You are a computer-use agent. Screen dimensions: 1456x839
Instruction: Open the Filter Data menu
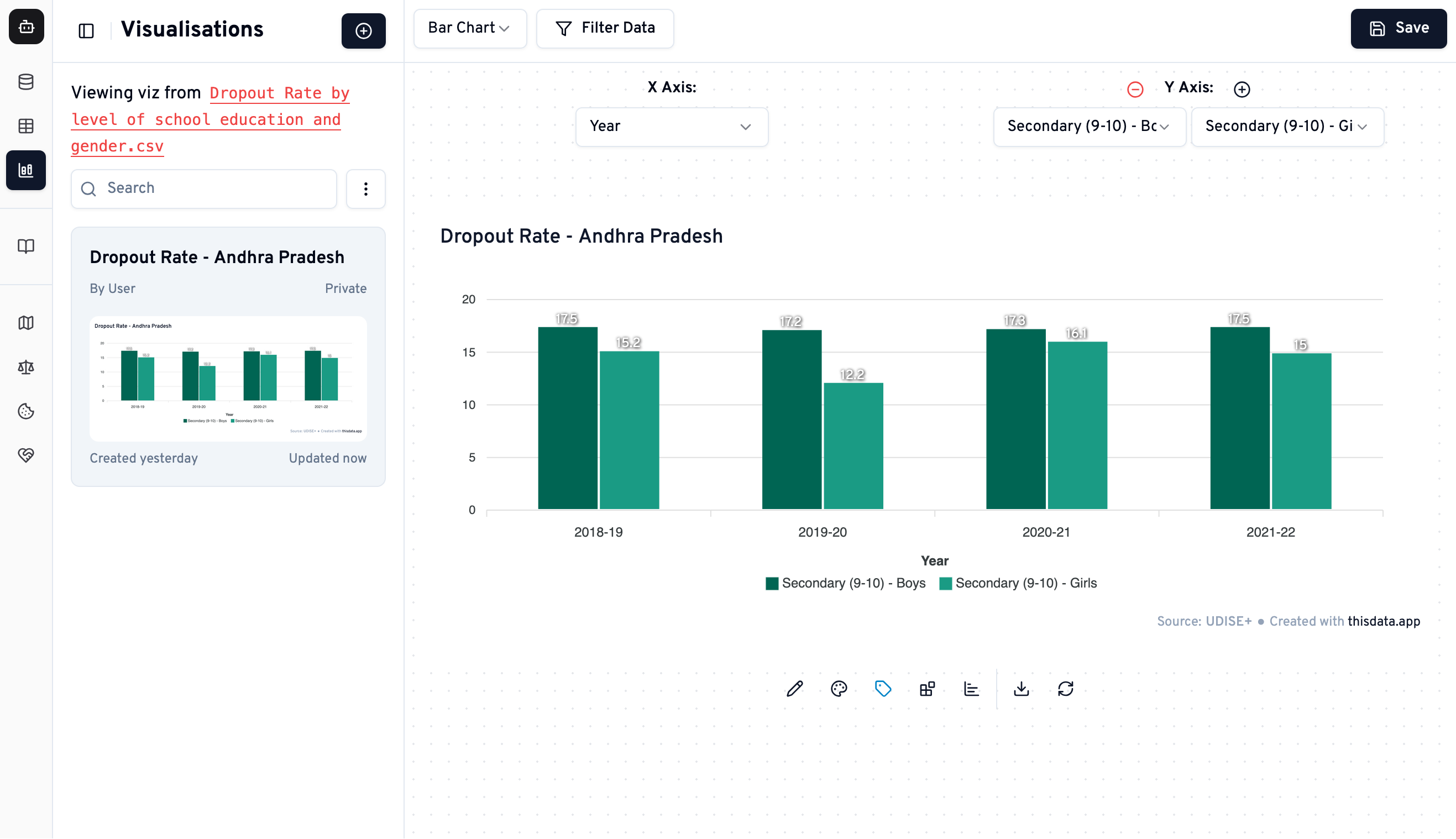coord(604,28)
